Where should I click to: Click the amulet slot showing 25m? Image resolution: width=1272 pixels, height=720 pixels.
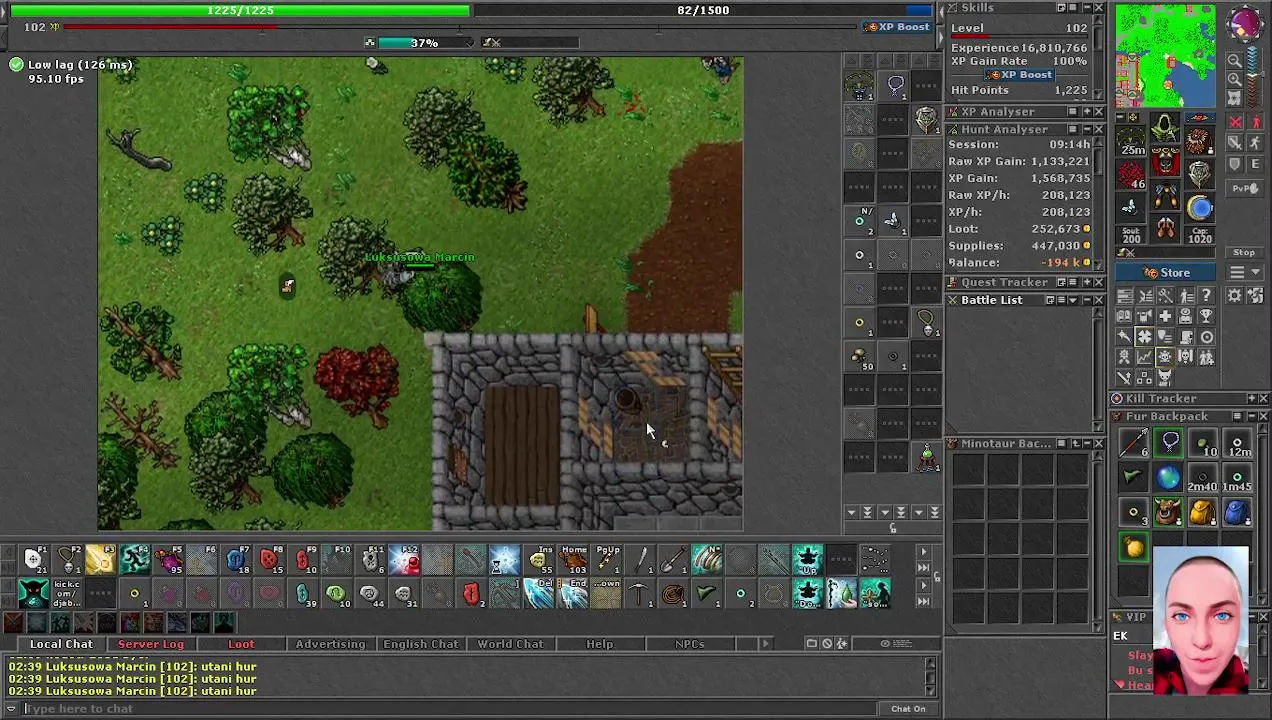pyautogui.click(x=1132, y=141)
